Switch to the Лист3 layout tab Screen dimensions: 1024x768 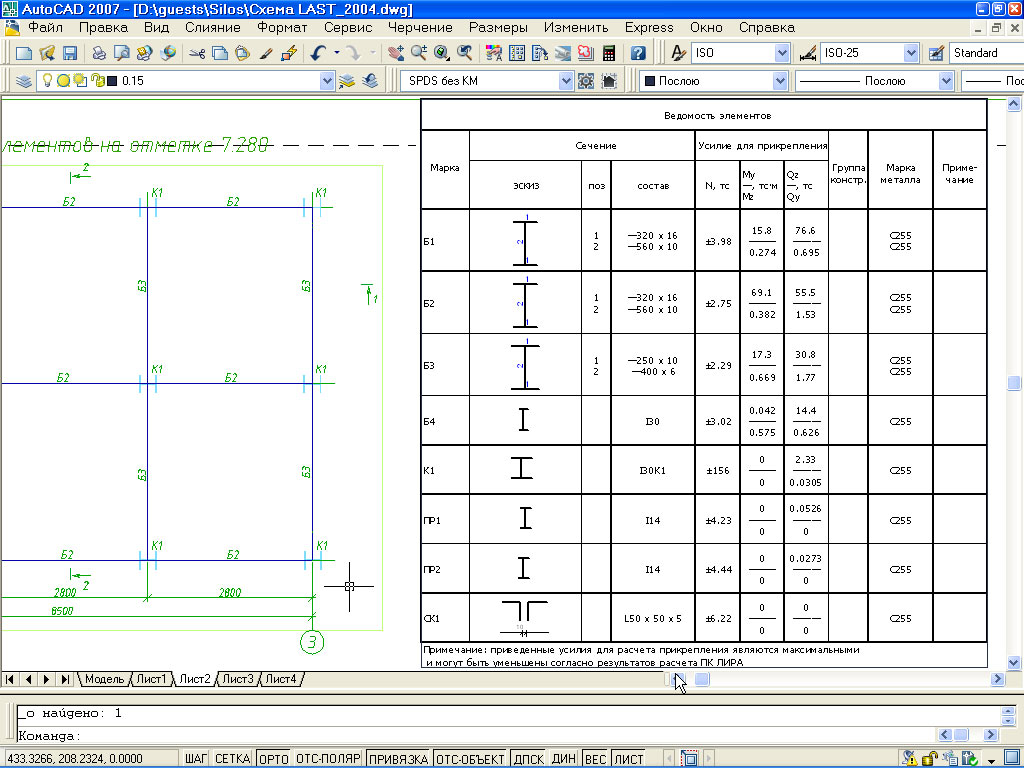(x=237, y=679)
